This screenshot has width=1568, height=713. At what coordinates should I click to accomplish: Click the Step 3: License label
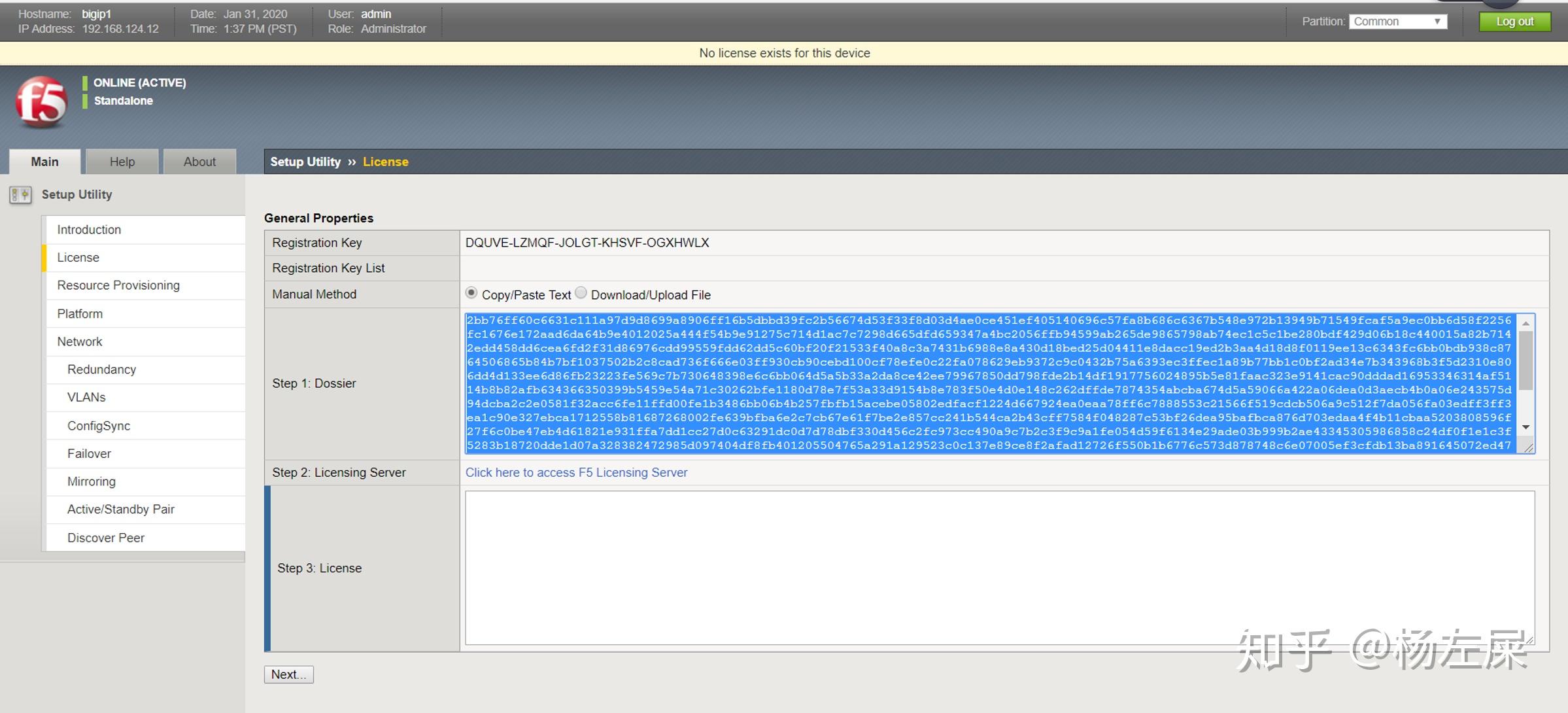[319, 568]
